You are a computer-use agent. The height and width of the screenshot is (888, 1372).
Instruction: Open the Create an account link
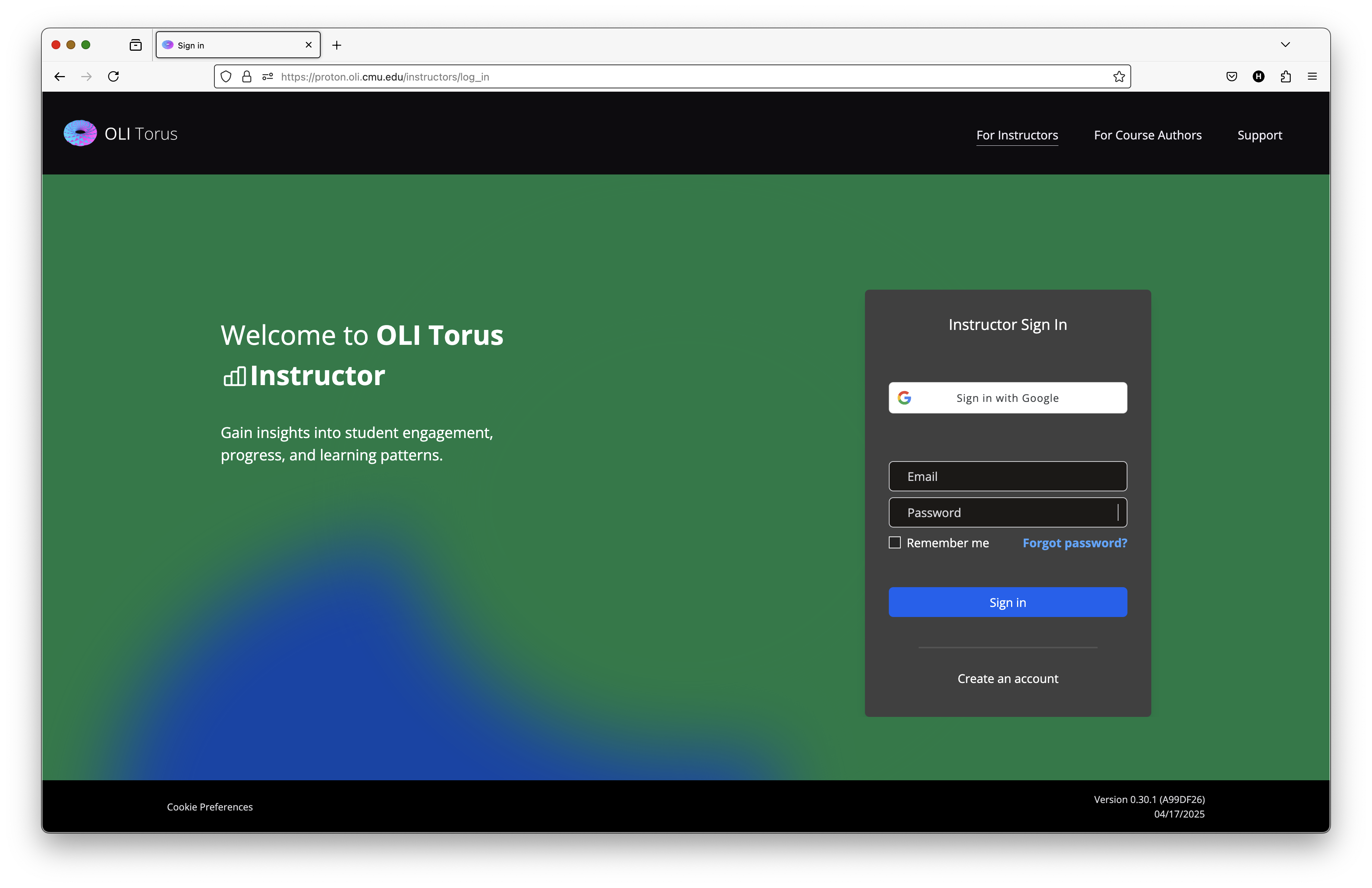pos(1007,678)
